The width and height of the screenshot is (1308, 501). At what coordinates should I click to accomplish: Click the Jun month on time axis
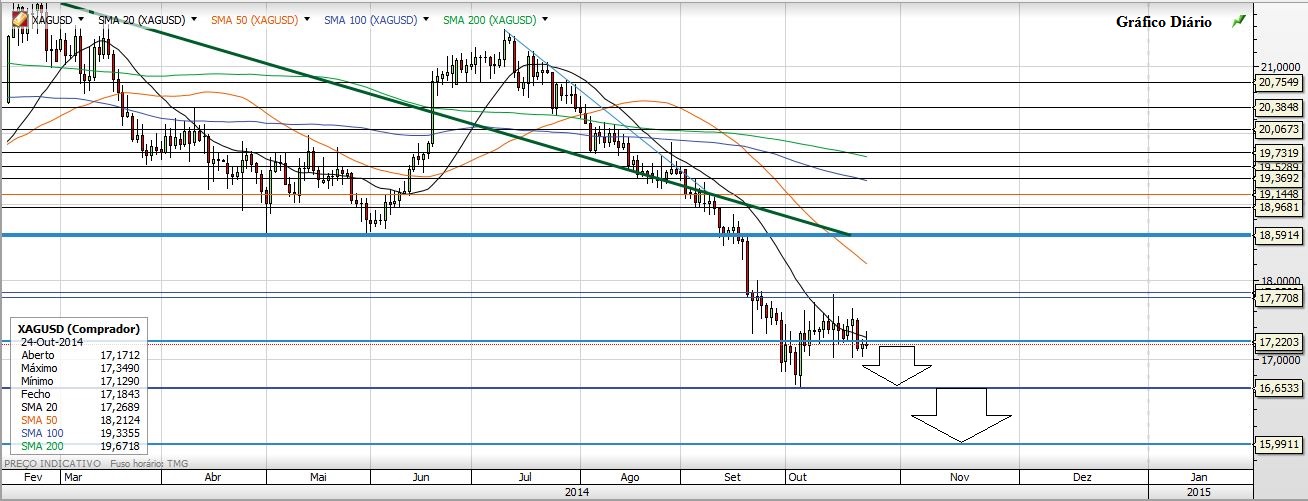[x=421, y=478]
